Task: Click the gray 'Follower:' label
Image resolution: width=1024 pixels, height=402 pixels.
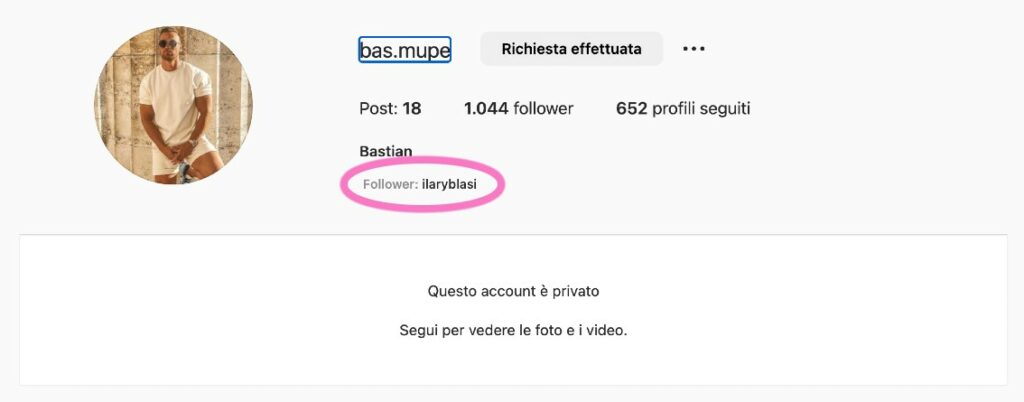Action: [391, 185]
